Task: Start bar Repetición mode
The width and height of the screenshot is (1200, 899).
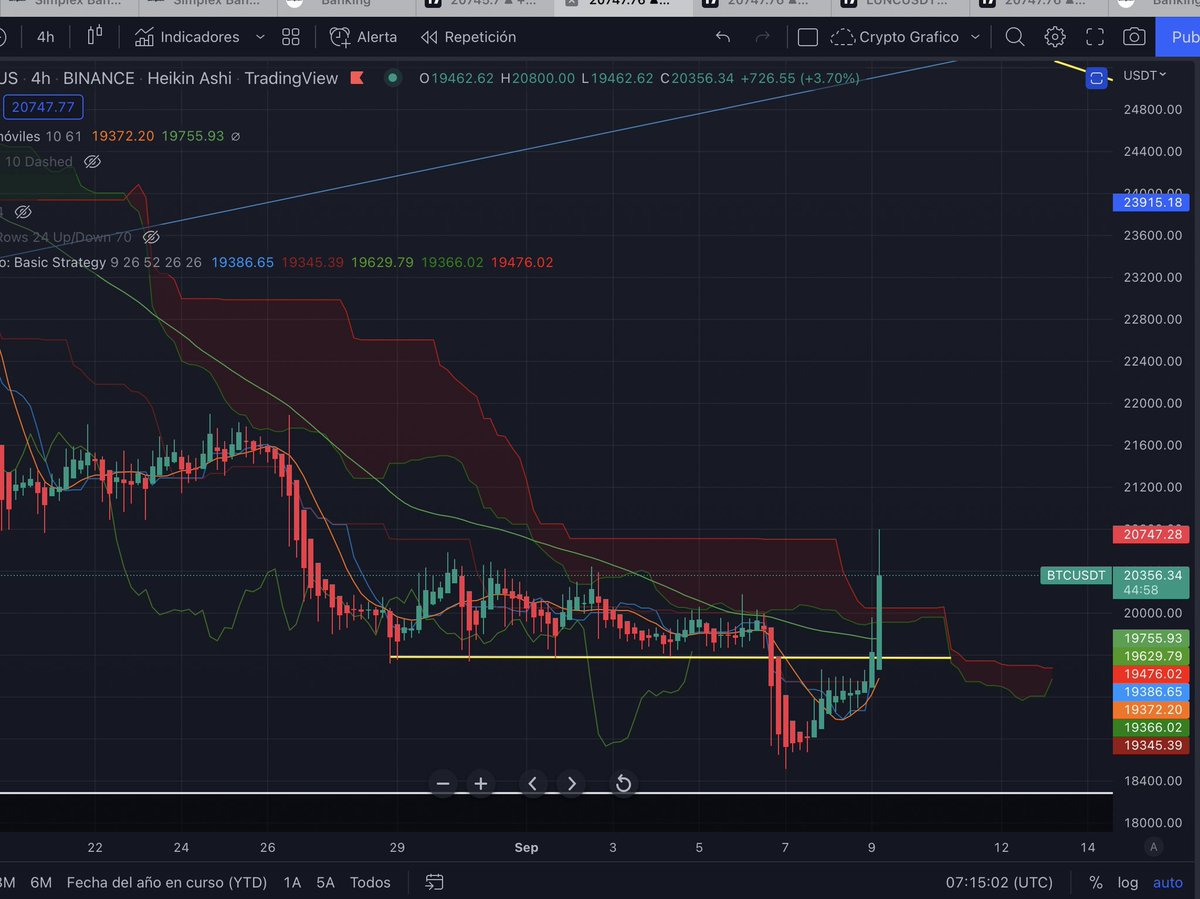Action: point(468,37)
